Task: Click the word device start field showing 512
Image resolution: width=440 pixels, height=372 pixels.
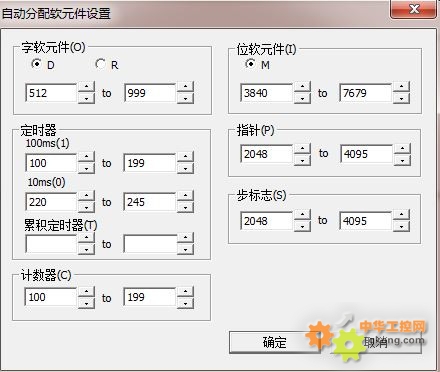Action: (x=51, y=93)
